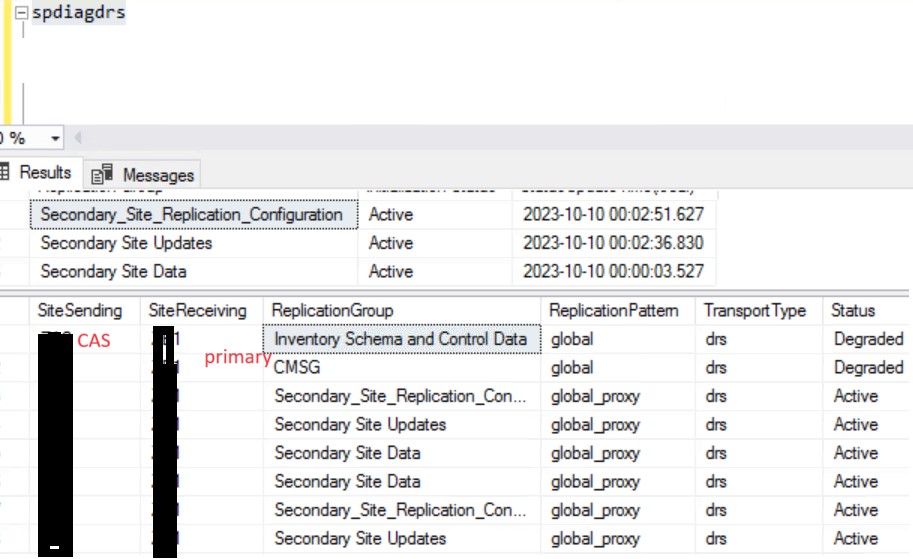The height and width of the screenshot is (559, 913).
Task: Select the Degraded status in Inventory Schema row
Action: point(868,339)
